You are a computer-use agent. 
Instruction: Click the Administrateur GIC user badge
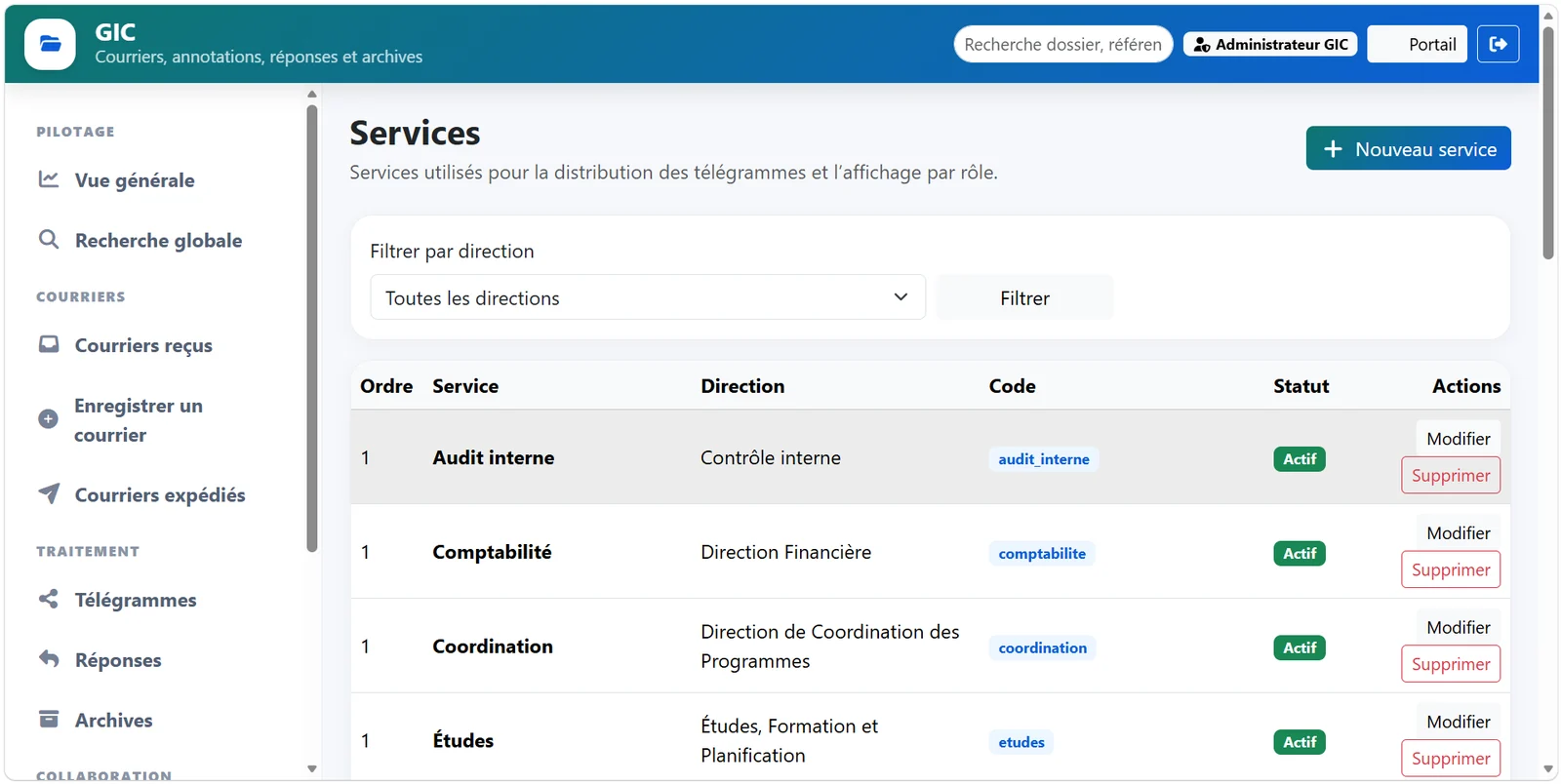pyautogui.click(x=1270, y=44)
